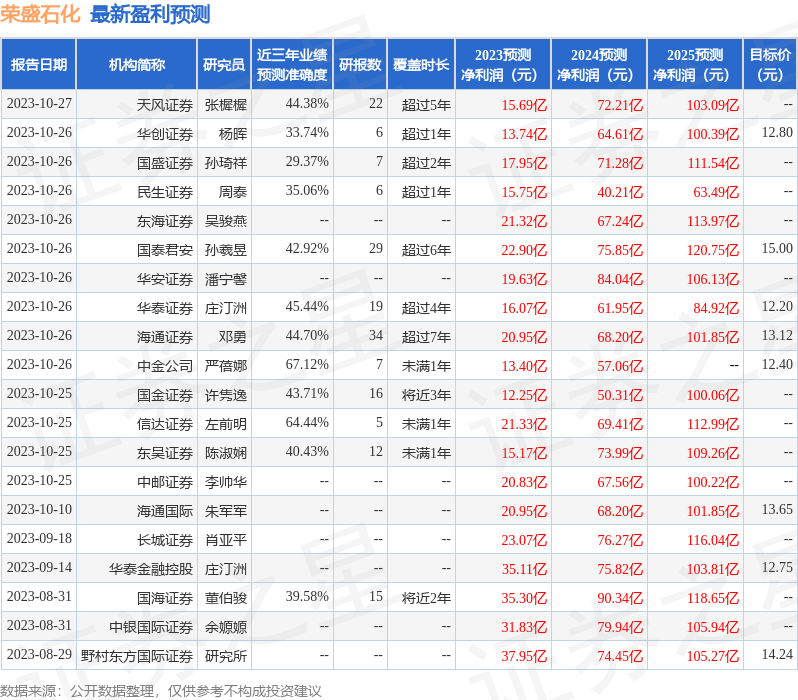The image size is (798, 700).
Task: Select the 研究员 column header
Action: coord(224,65)
